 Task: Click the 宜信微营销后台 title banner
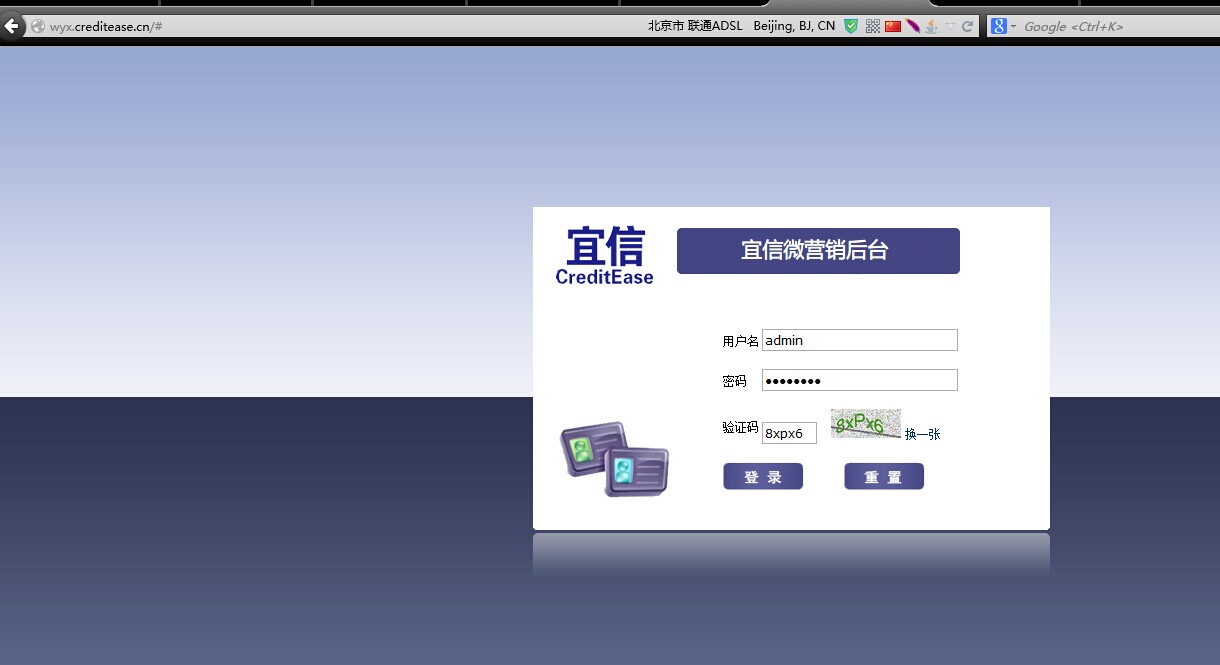click(818, 251)
